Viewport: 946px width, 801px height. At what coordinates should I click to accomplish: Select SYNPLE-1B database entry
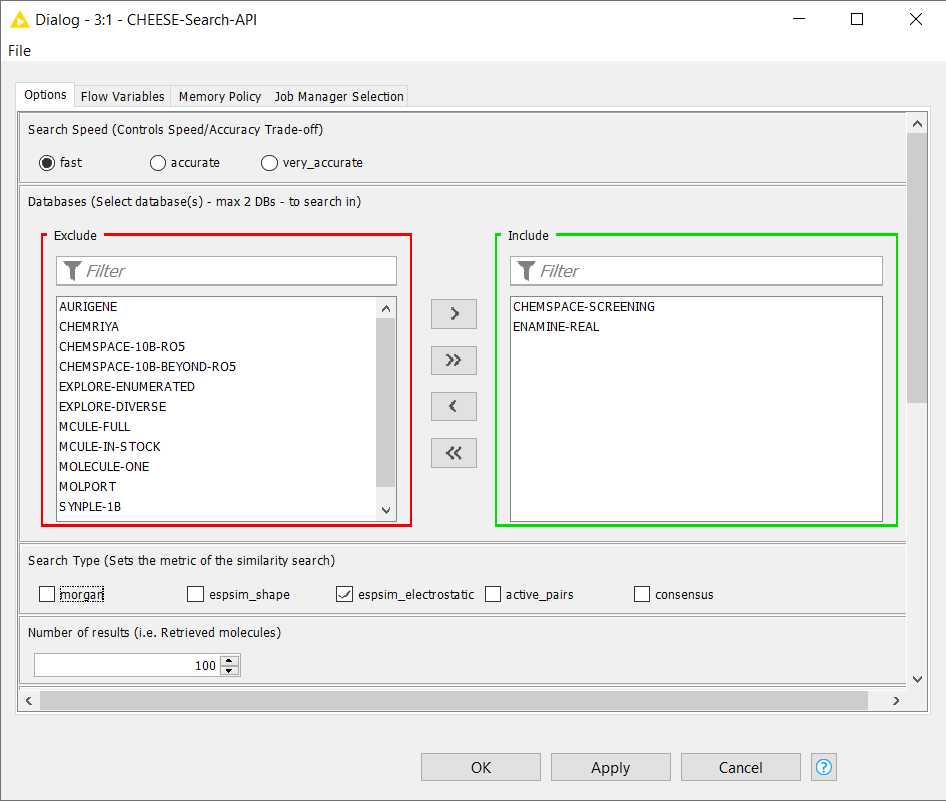(217, 506)
